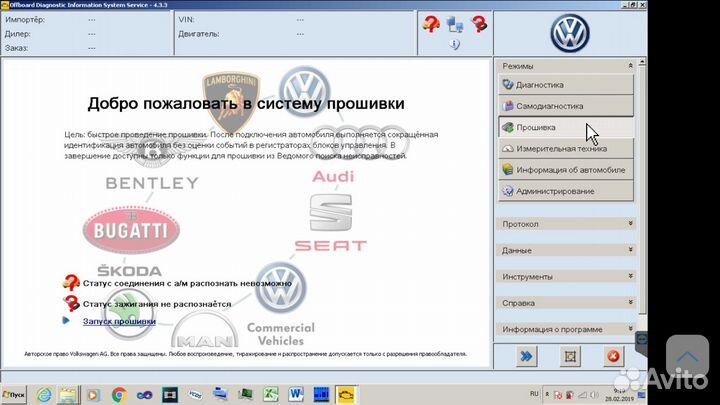Click the volume icon in system tray
The width and height of the screenshot is (720, 405).
pos(594,394)
